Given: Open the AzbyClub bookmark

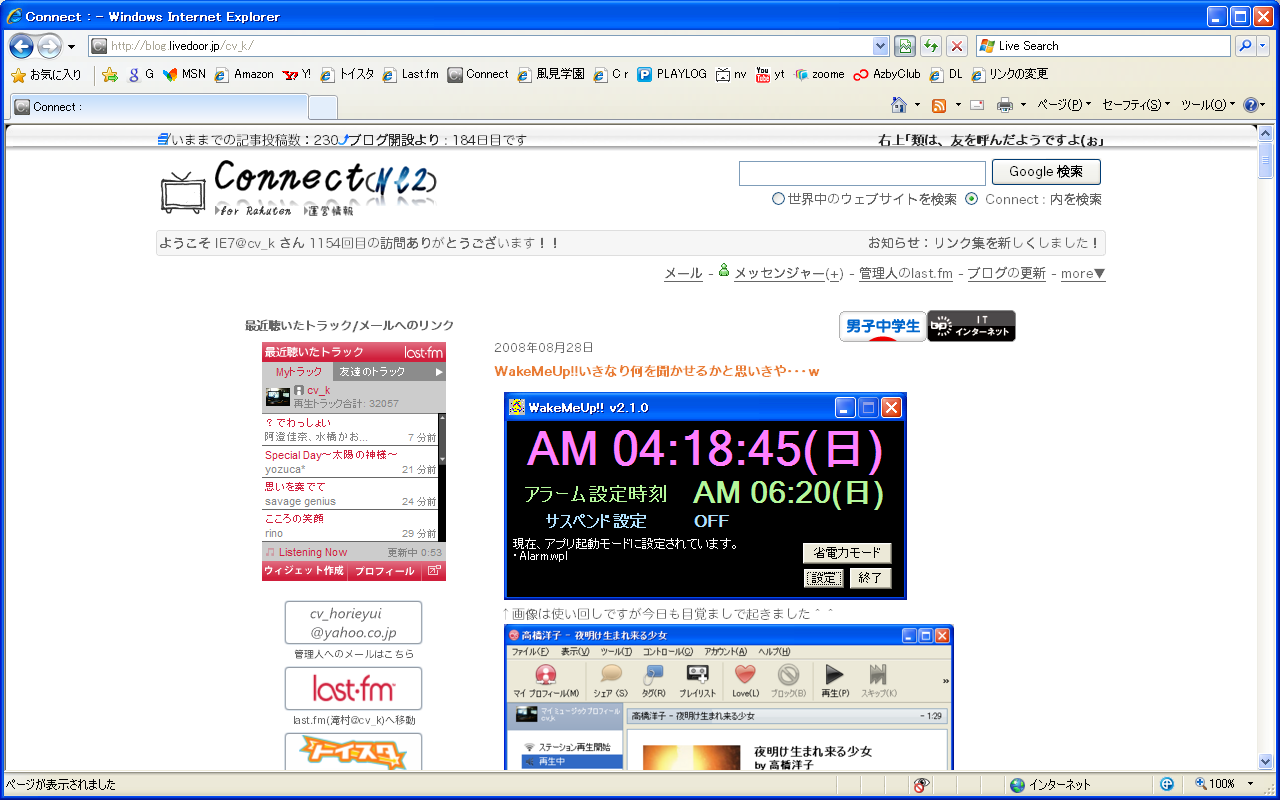Looking at the screenshot, I should point(887,74).
